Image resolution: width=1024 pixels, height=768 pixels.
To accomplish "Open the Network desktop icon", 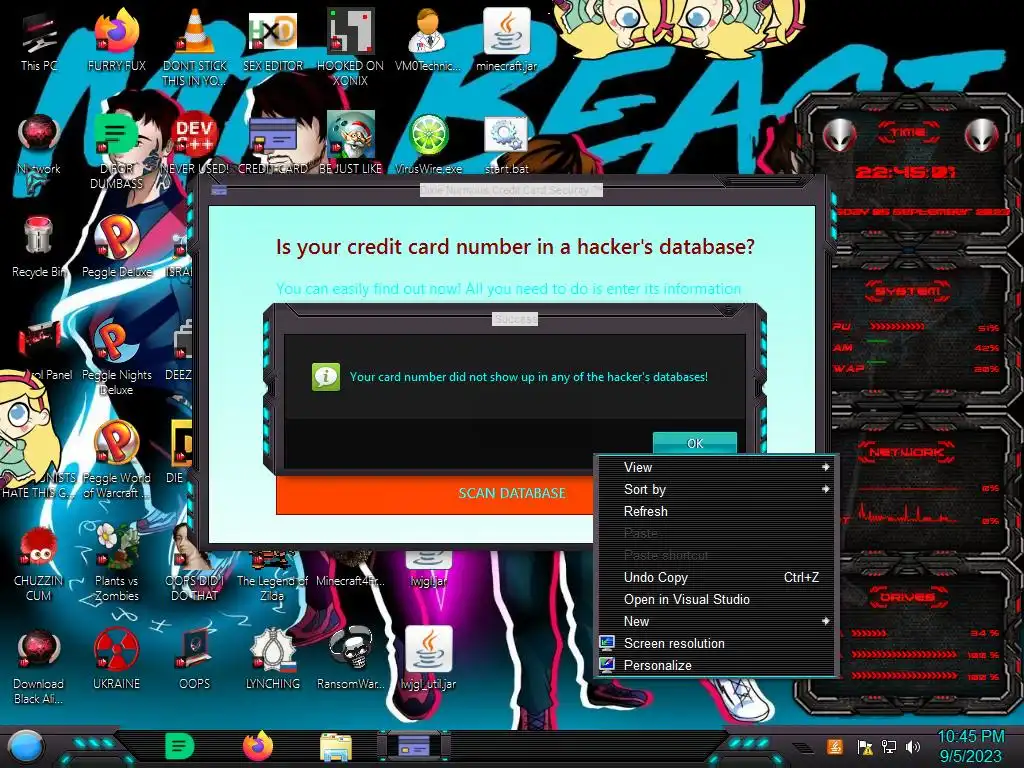I will 39,145.
